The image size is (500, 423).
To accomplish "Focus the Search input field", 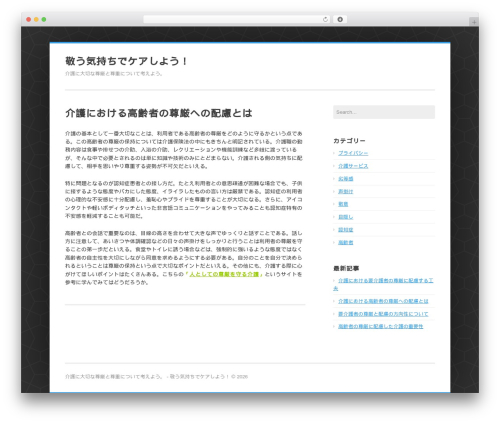I will click(x=384, y=112).
